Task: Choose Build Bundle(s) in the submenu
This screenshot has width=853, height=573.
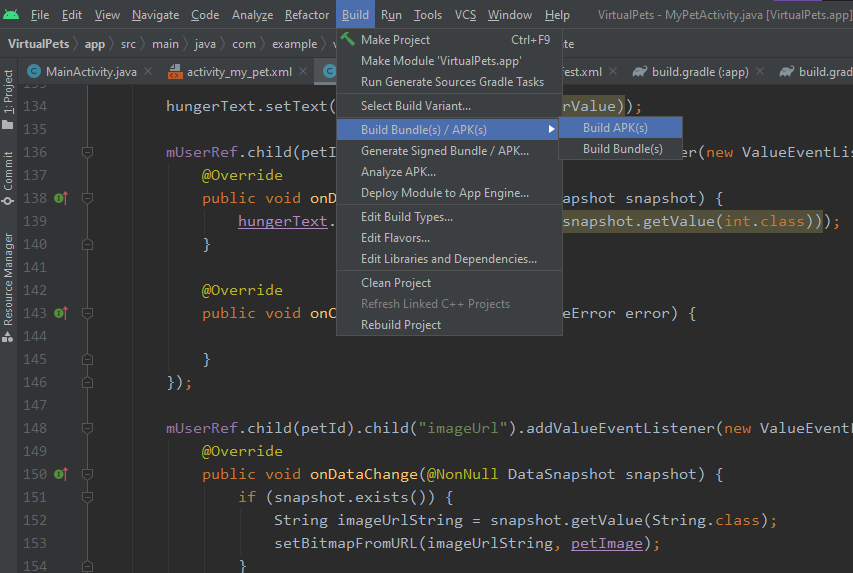Action: click(622, 149)
